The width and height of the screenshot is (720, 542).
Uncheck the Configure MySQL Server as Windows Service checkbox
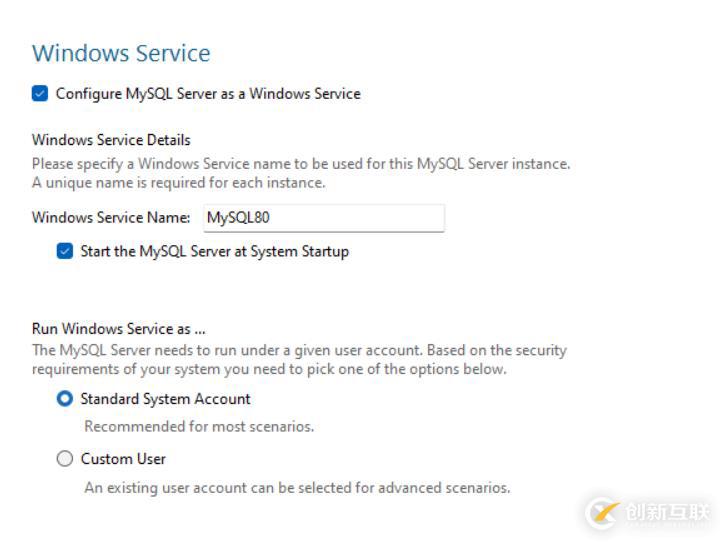point(40,94)
